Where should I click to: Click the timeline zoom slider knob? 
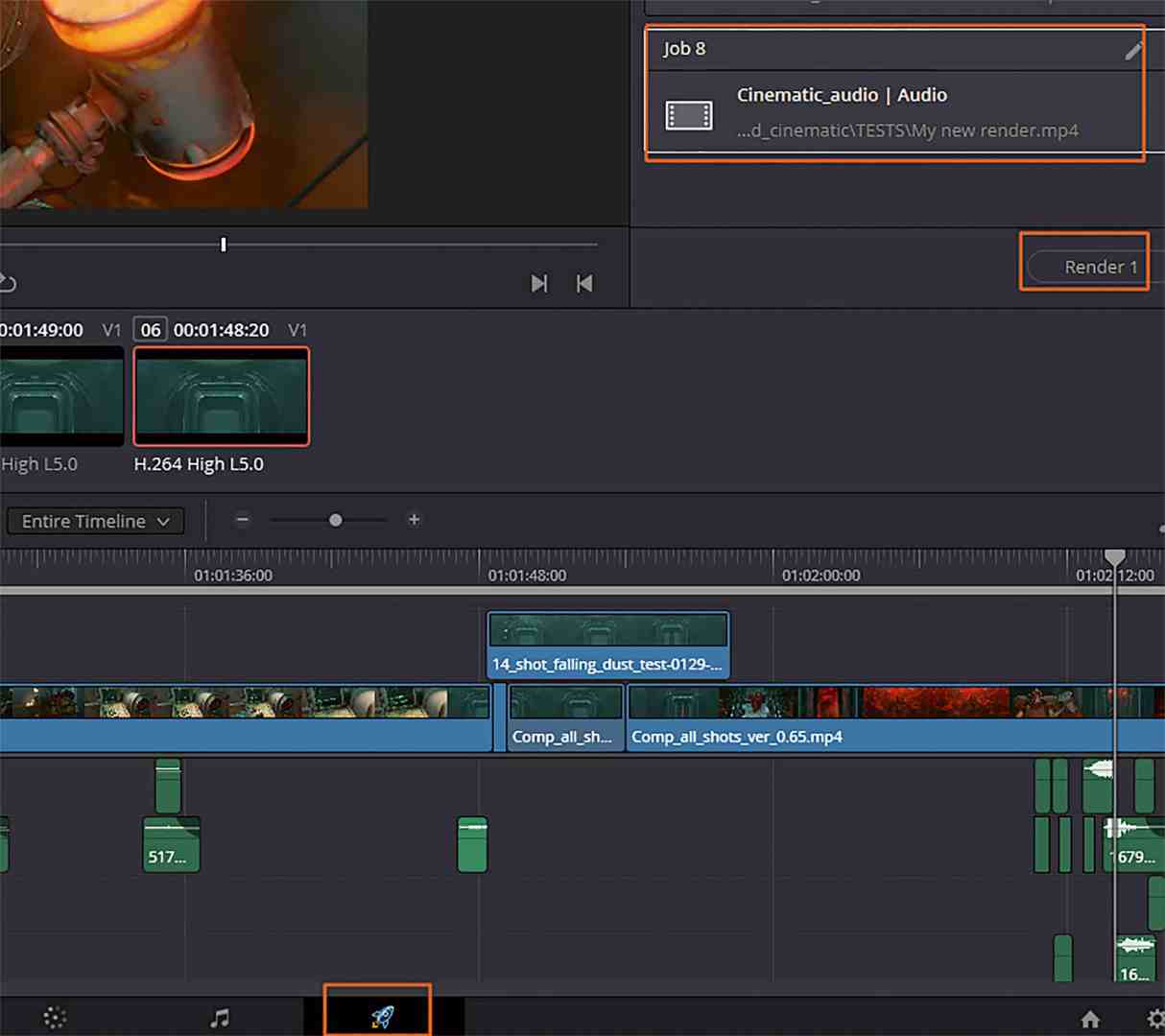coord(335,520)
